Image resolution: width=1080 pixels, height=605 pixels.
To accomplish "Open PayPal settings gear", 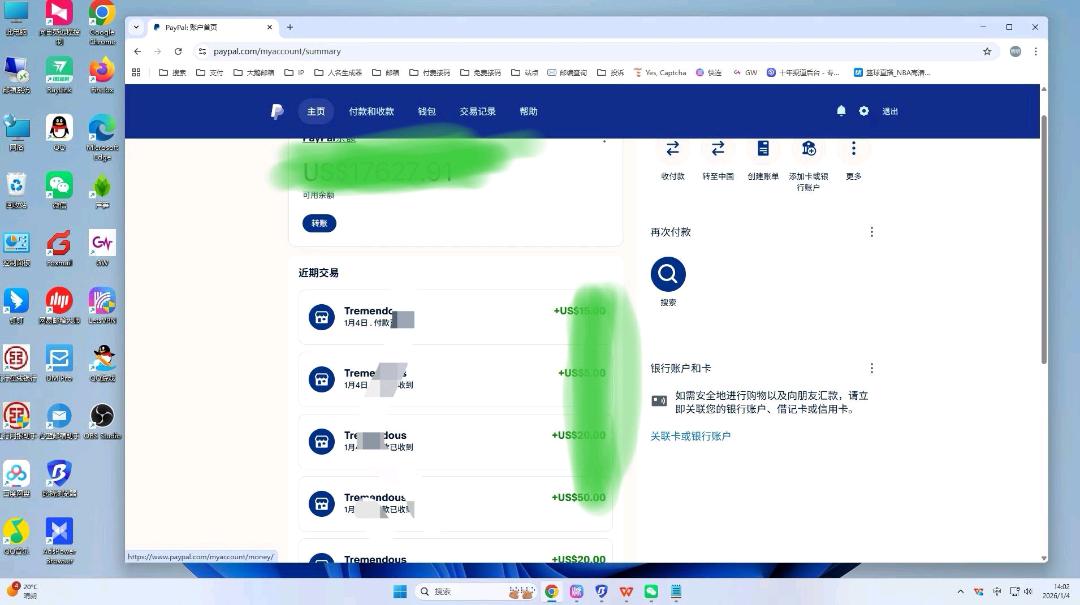I will pos(864,111).
